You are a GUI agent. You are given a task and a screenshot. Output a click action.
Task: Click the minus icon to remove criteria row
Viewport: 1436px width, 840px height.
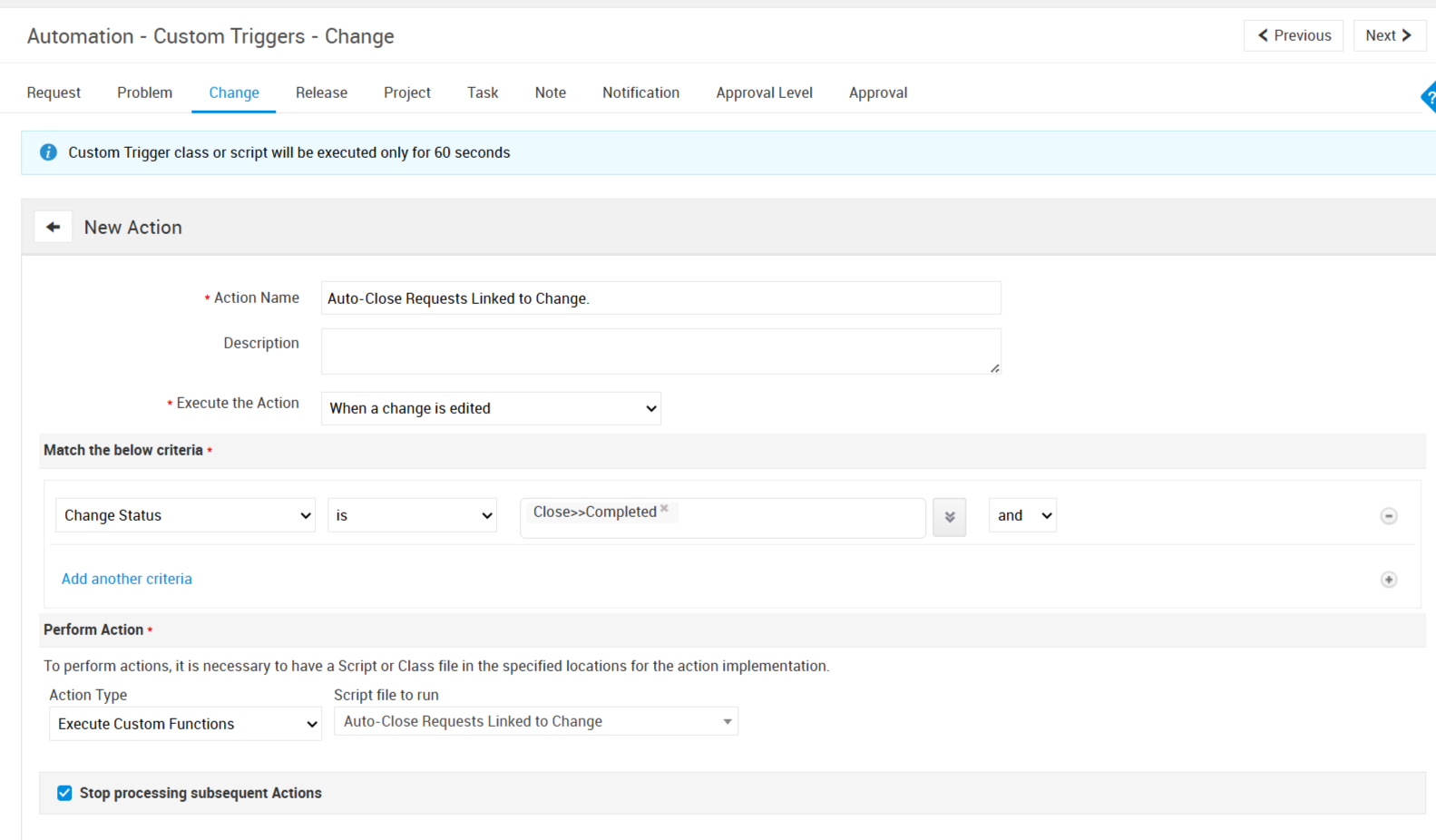[1388, 516]
